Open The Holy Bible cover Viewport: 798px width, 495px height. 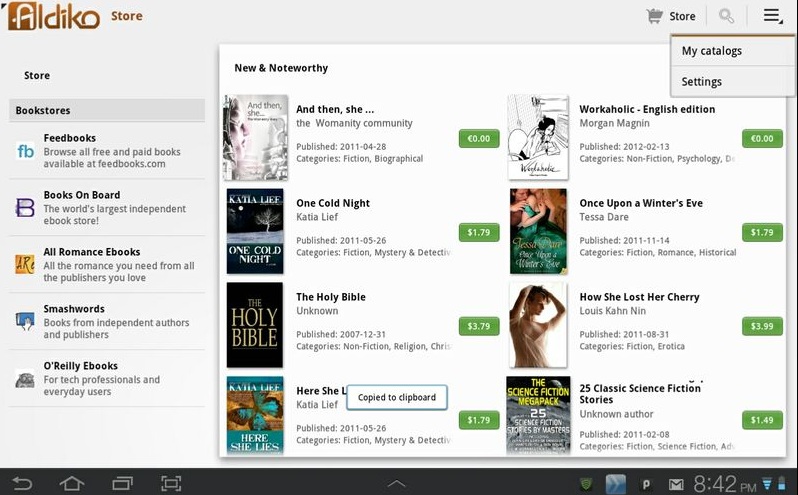pyautogui.click(x=255, y=325)
